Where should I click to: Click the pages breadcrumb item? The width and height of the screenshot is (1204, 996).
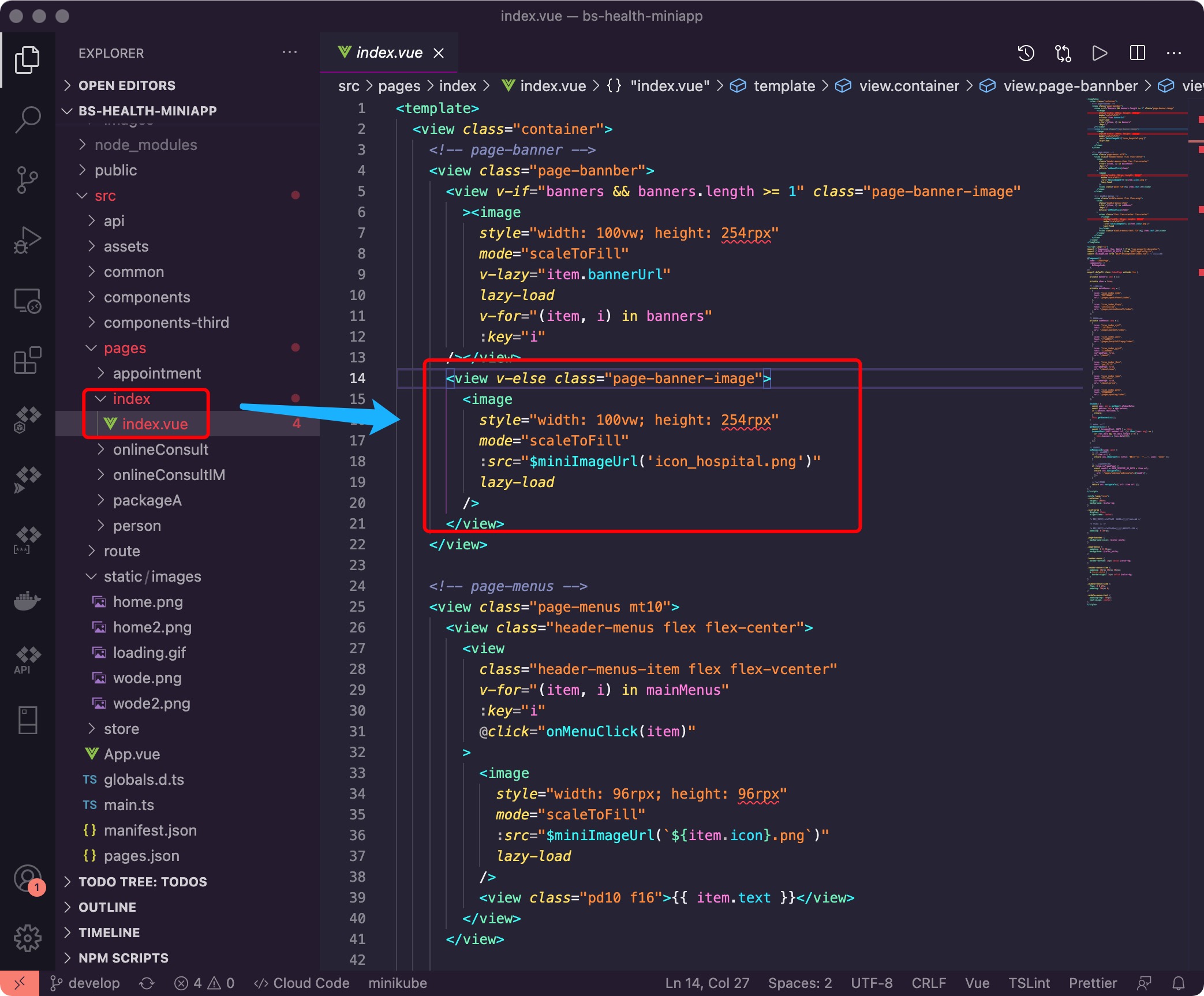399,86
